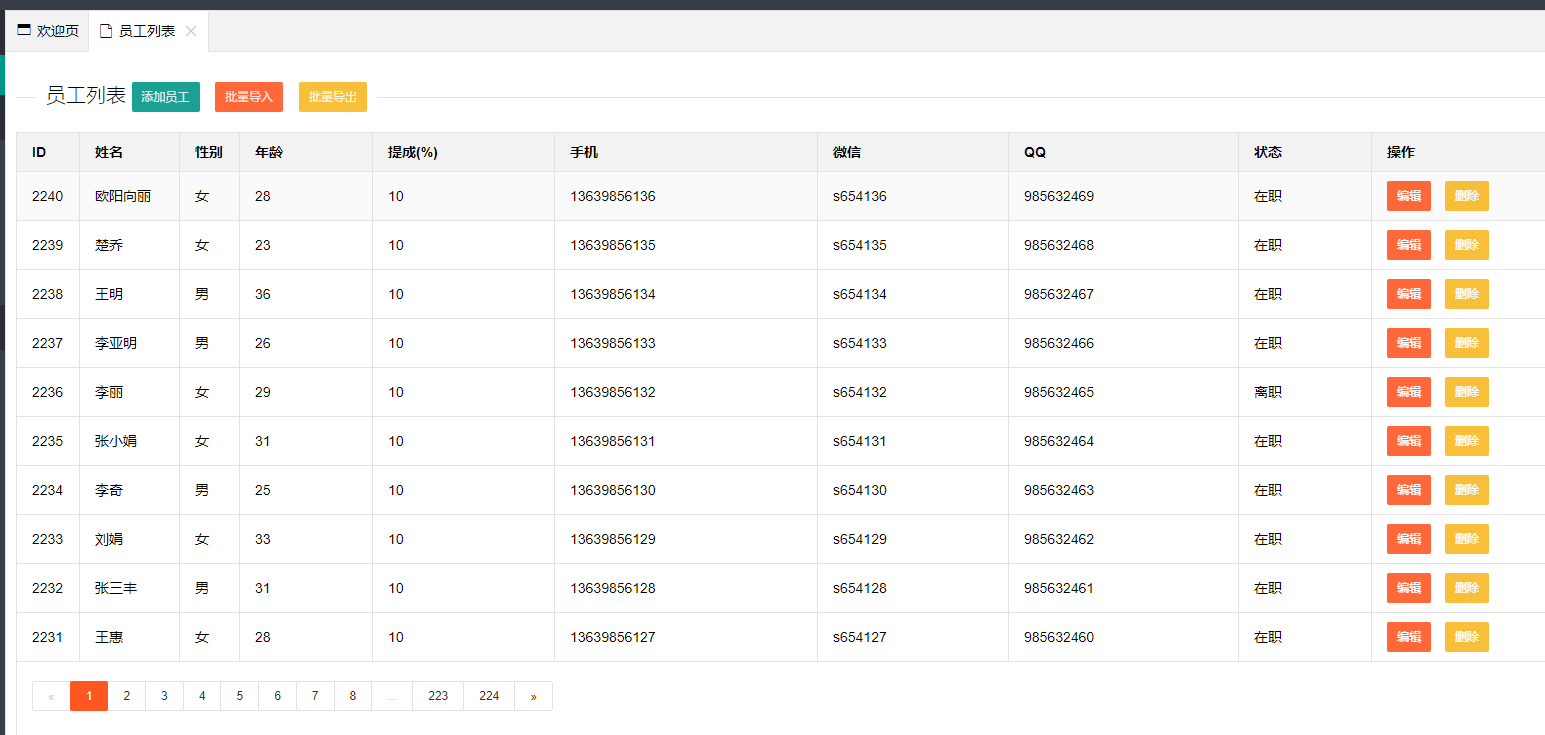Image resolution: width=1545 pixels, height=735 pixels.
Task: Open editing for resigned employee 李丽
Action: [1408, 392]
